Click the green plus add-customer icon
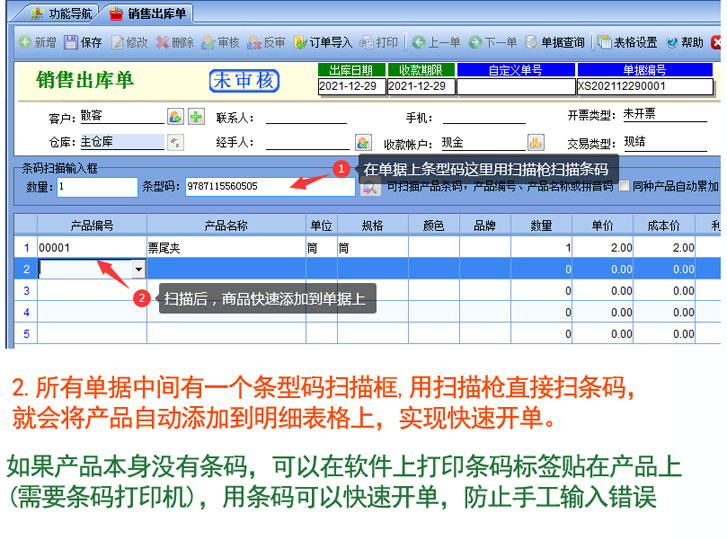 pos(196,117)
